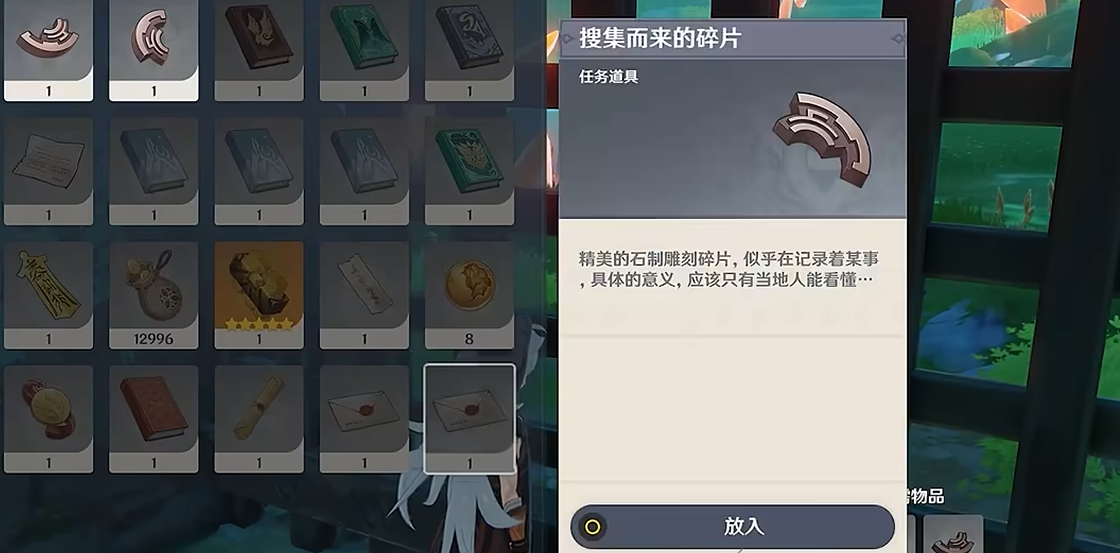
Task: Select the folded paper note item
Action: coord(48,171)
